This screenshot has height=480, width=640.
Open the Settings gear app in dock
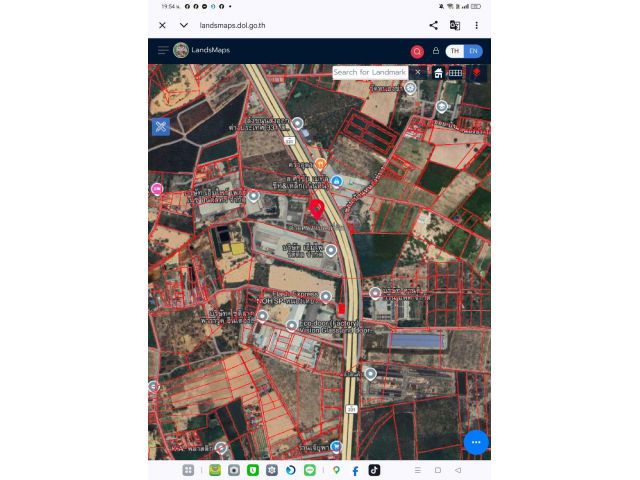pos(272,470)
